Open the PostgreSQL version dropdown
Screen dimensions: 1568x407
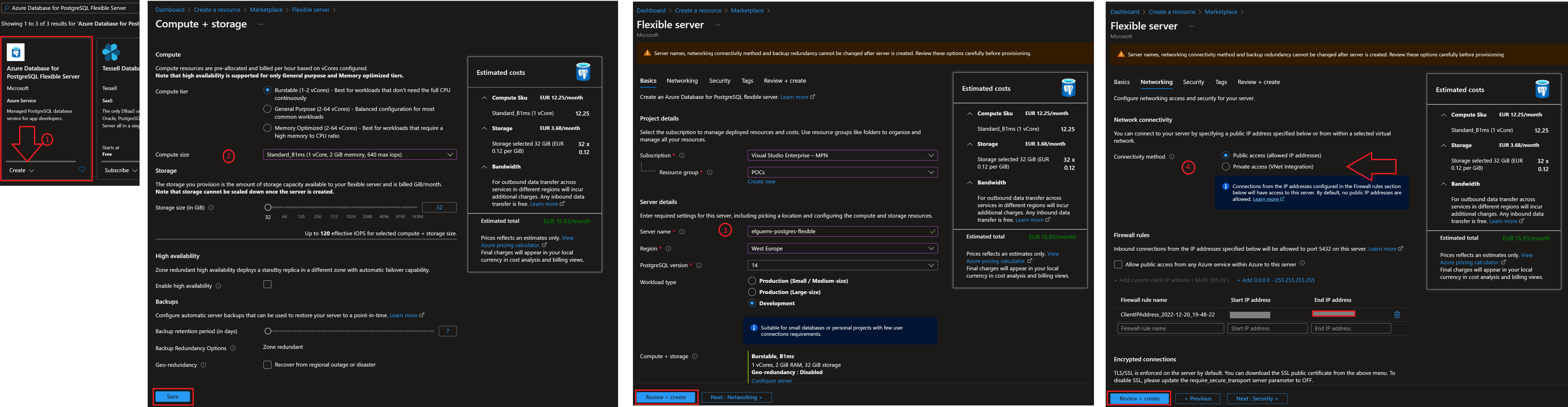pyautogui.click(x=842, y=265)
